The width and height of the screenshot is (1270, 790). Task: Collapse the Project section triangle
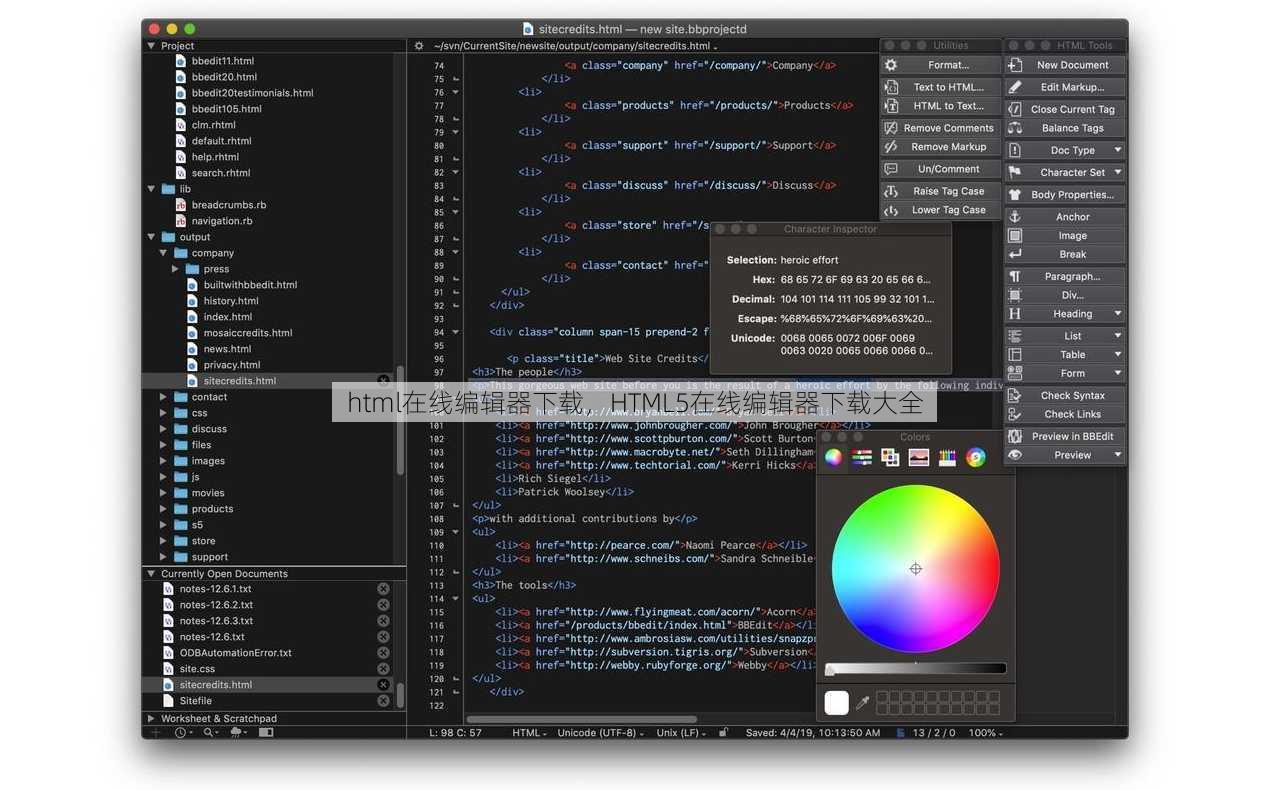(152, 45)
